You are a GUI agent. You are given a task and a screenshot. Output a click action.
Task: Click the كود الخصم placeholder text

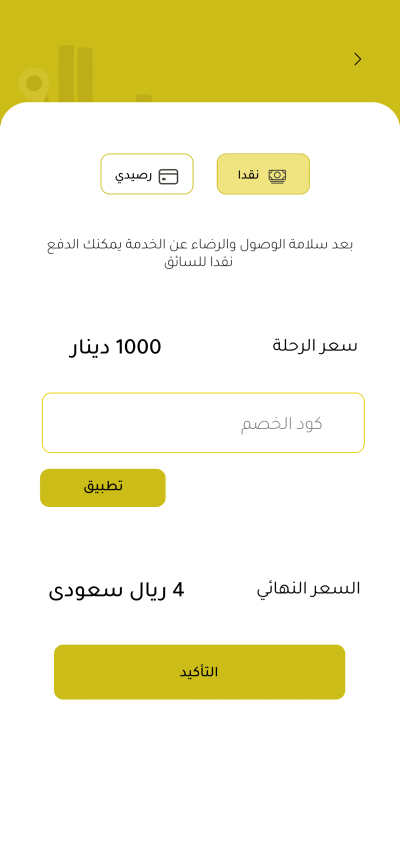(282, 424)
